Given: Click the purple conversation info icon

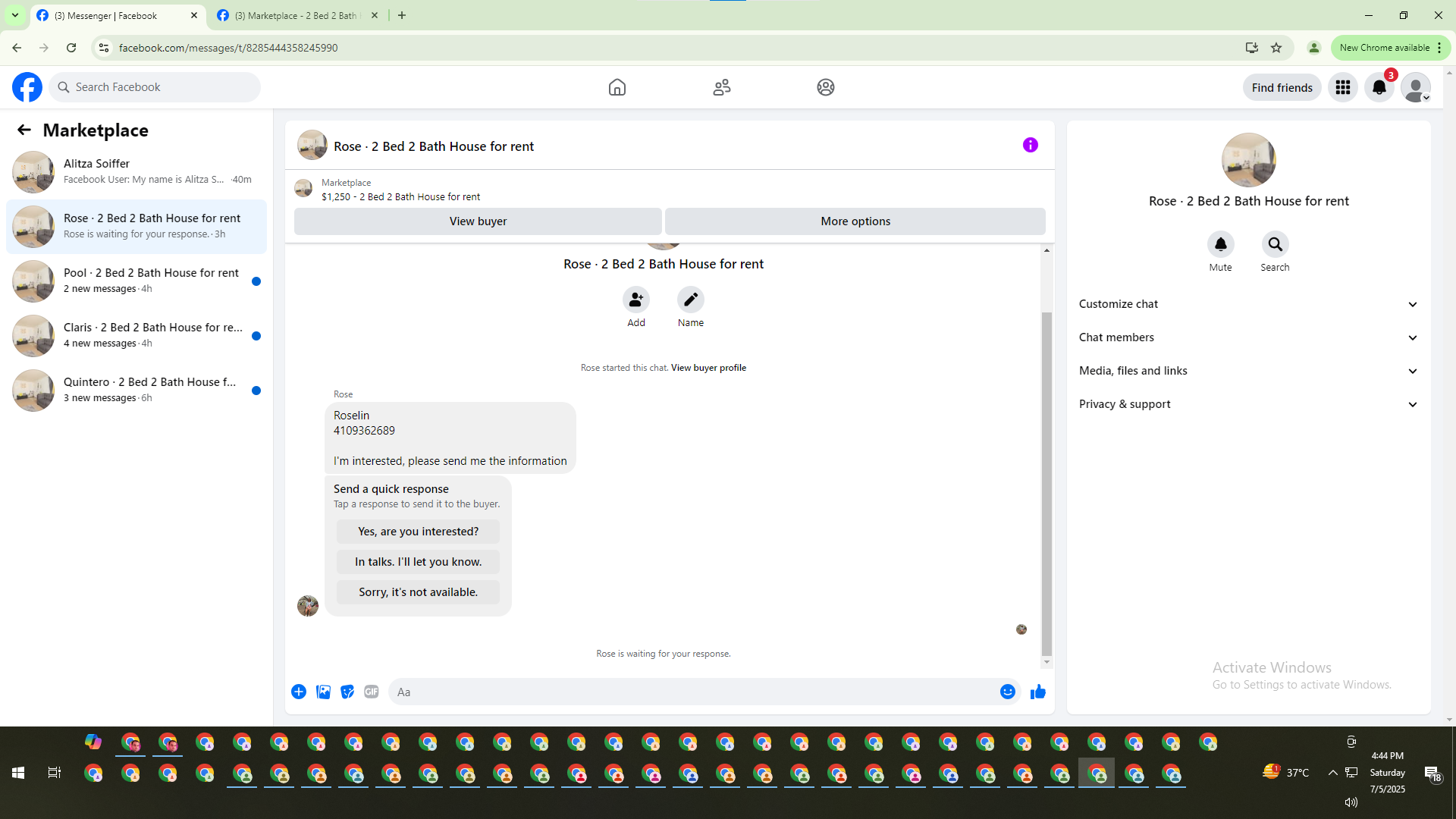Looking at the screenshot, I should coord(1030,145).
